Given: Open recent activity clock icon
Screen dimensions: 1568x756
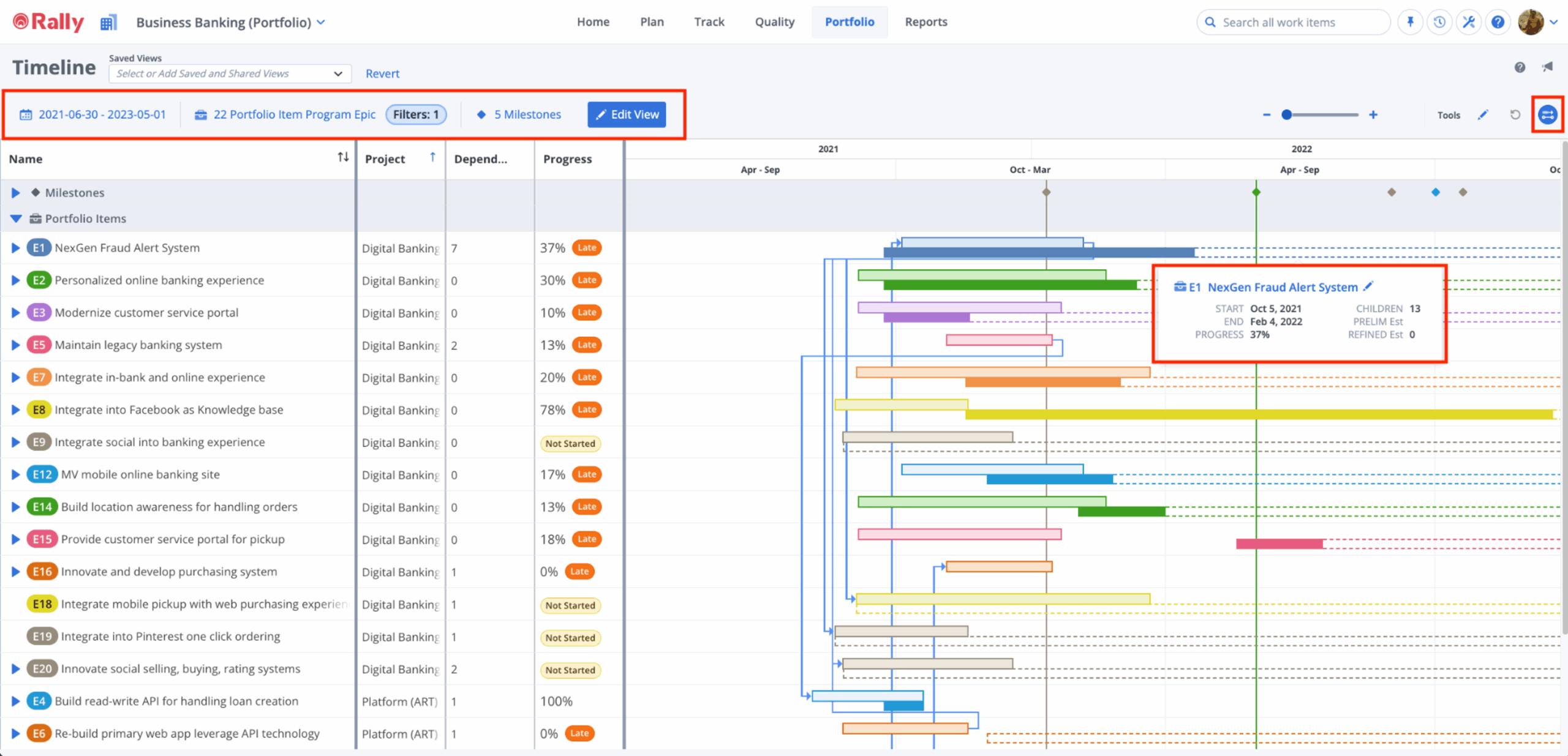Looking at the screenshot, I should tap(1439, 22).
